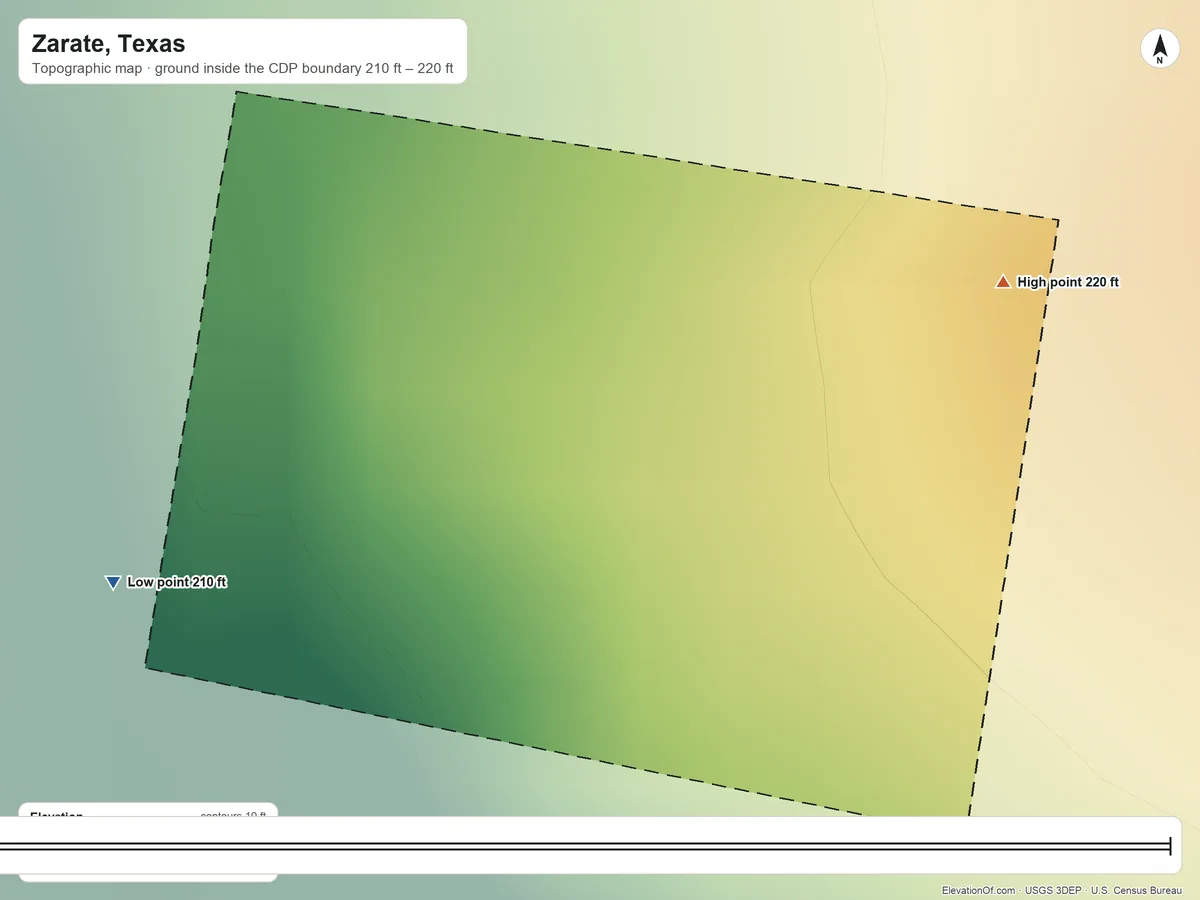The image size is (1200, 900).
Task: Click the north arrow compass icon
Action: [1160, 49]
